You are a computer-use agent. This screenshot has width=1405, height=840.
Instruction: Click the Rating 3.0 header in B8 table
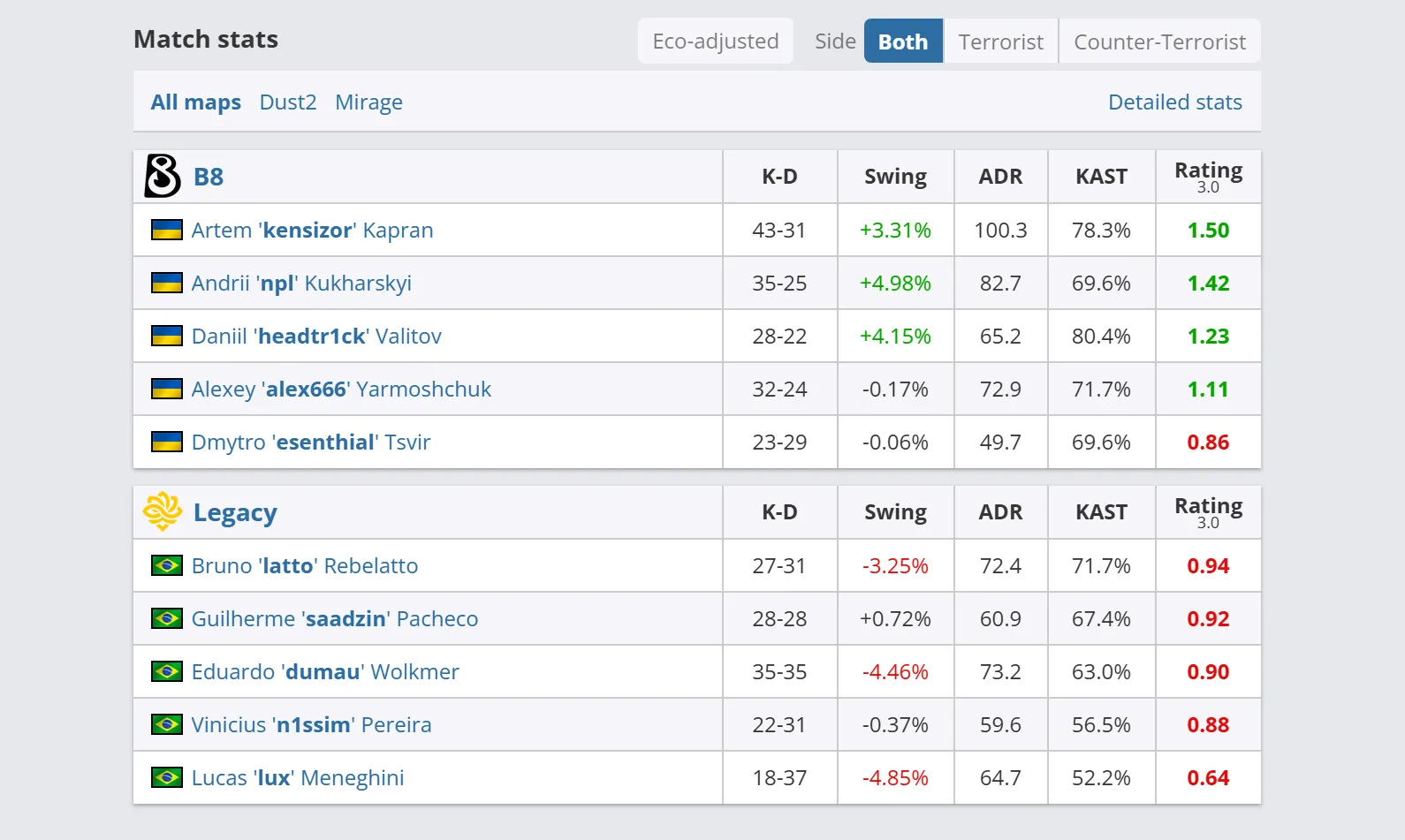[x=1208, y=176]
